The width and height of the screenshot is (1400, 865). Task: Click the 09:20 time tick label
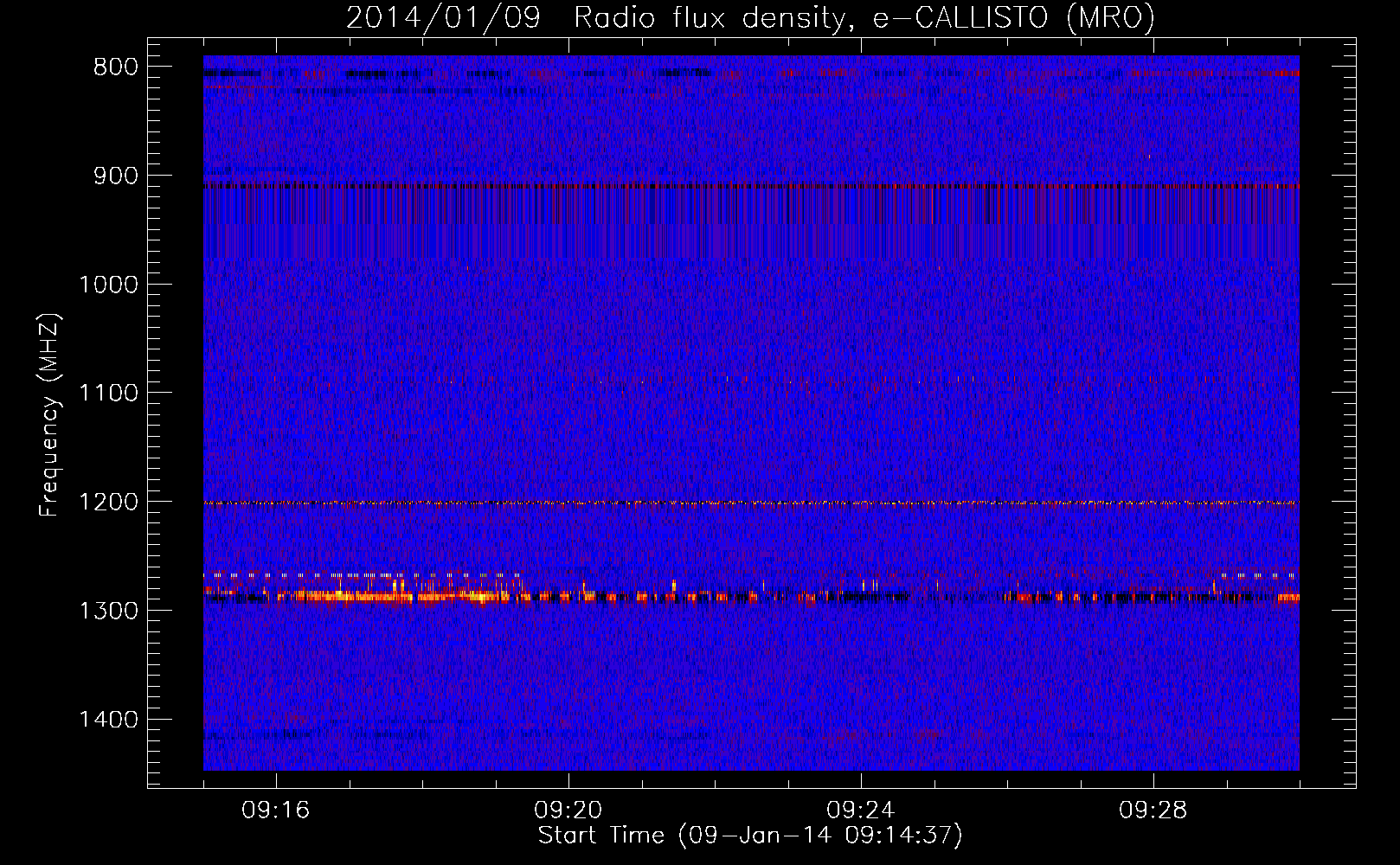(568, 811)
